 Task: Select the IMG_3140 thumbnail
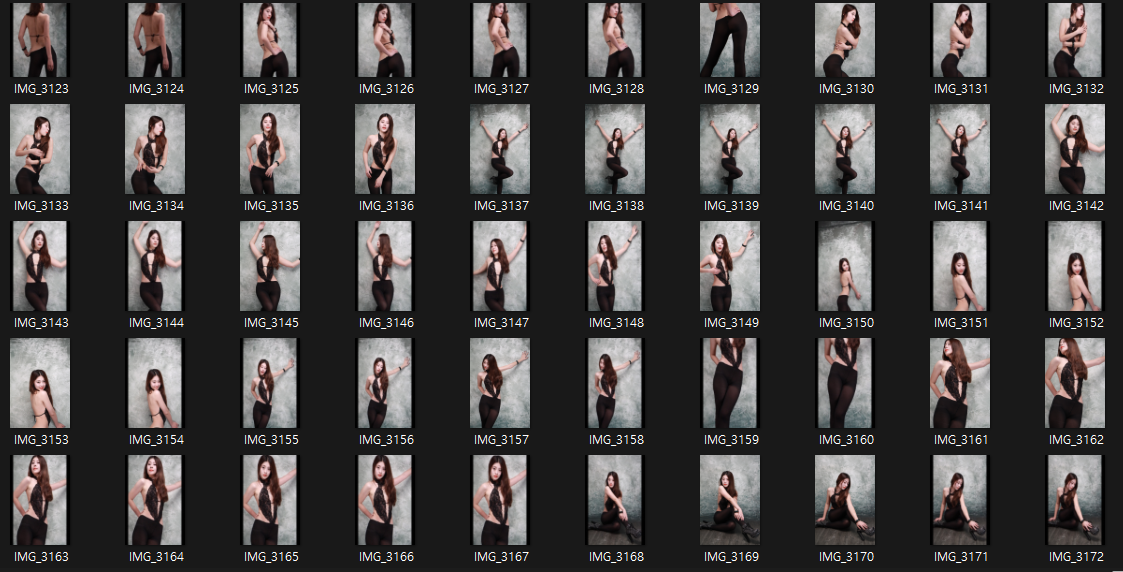point(845,149)
